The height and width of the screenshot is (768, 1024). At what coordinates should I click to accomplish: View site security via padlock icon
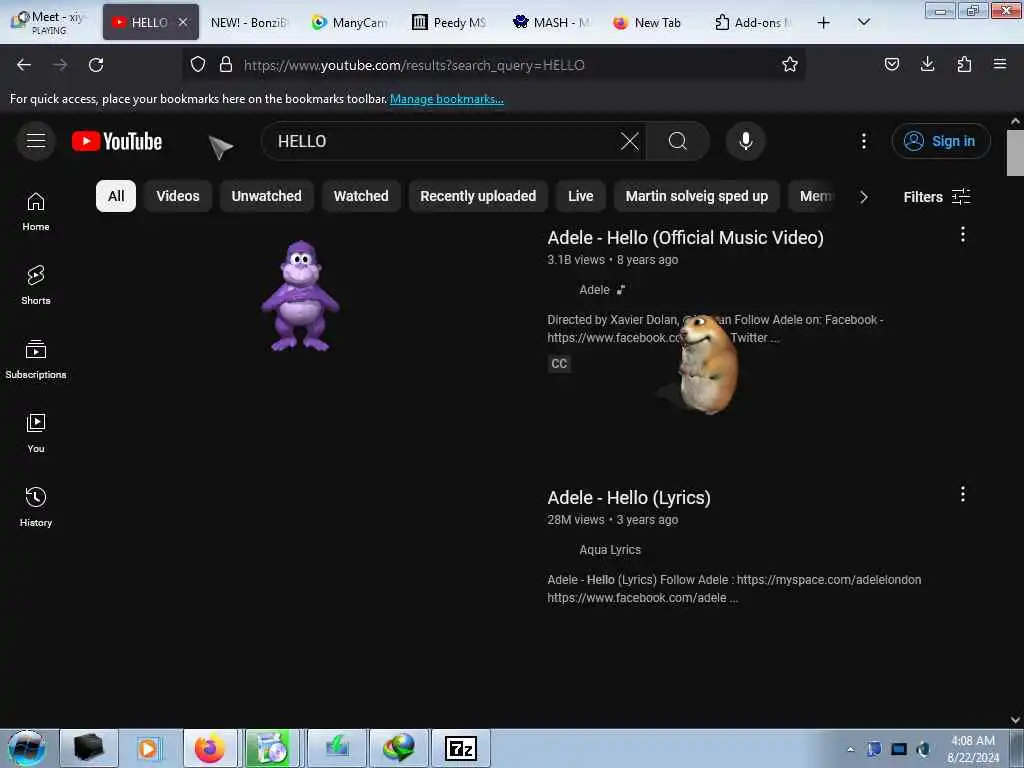tap(226, 65)
